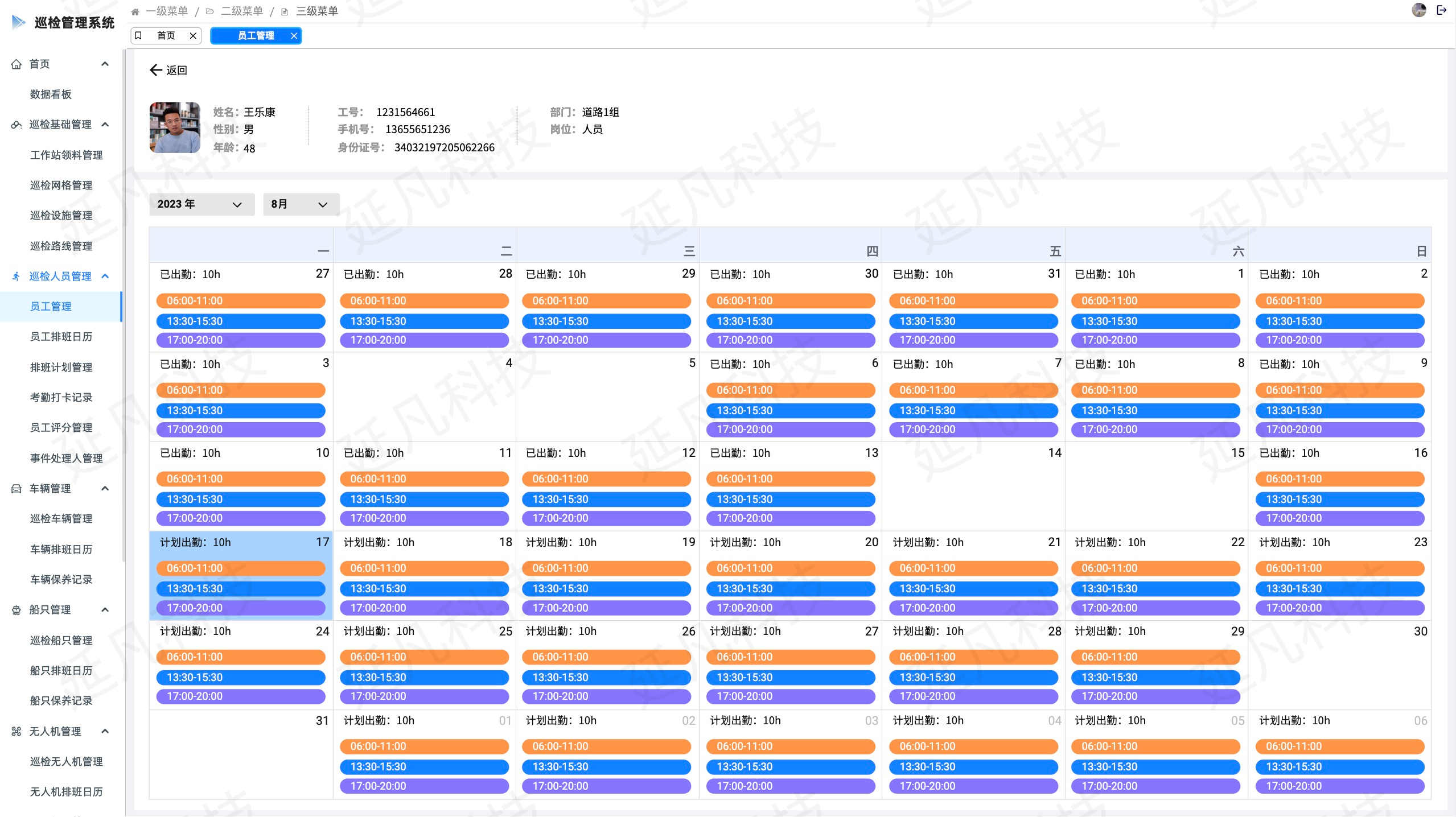Click the 无人机管理 sidebar icon
Image resolution: width=1456 pixels, height=817 pixels.
(17, 732)
